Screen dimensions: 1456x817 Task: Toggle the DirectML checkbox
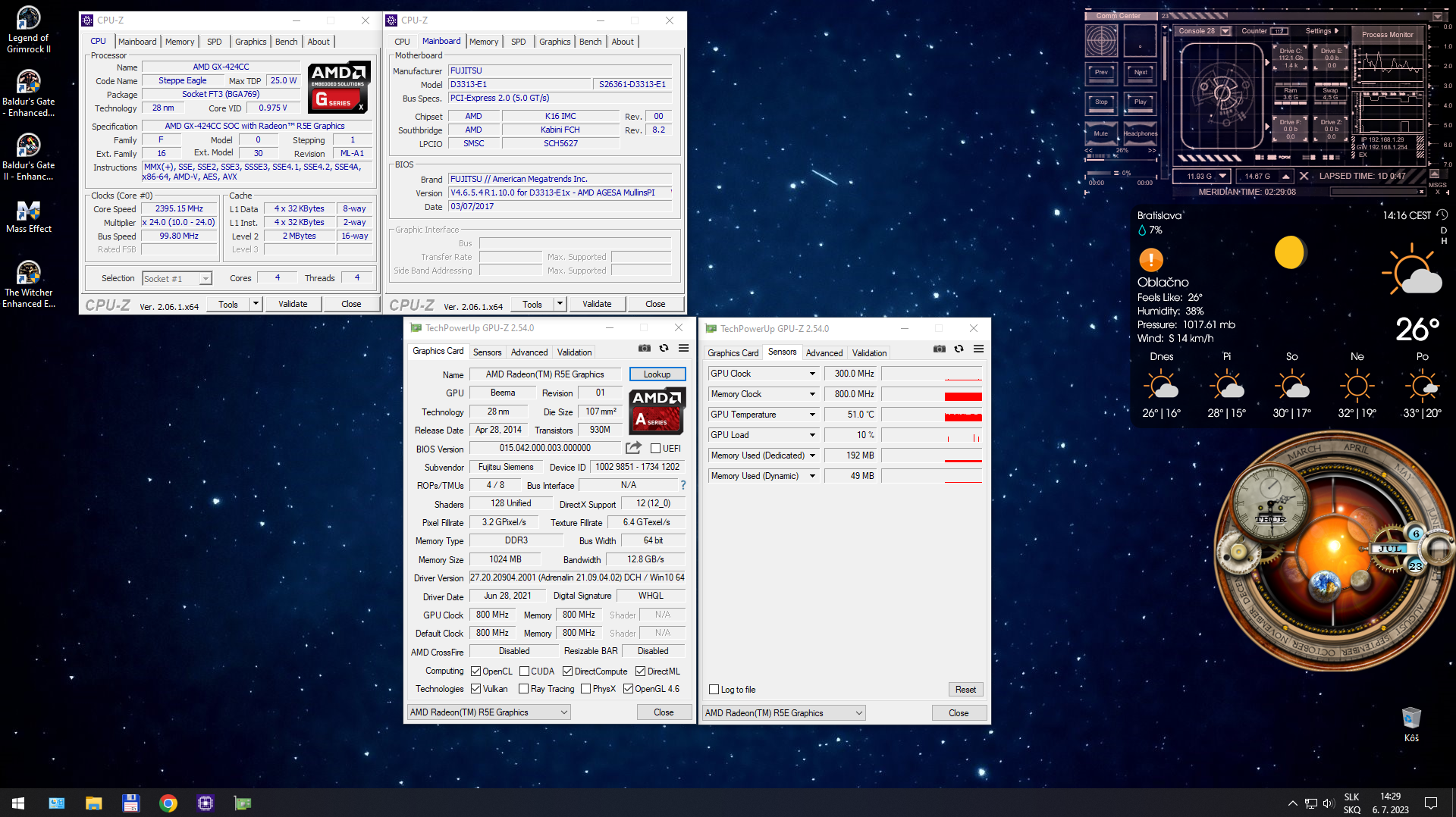[640, 671]
